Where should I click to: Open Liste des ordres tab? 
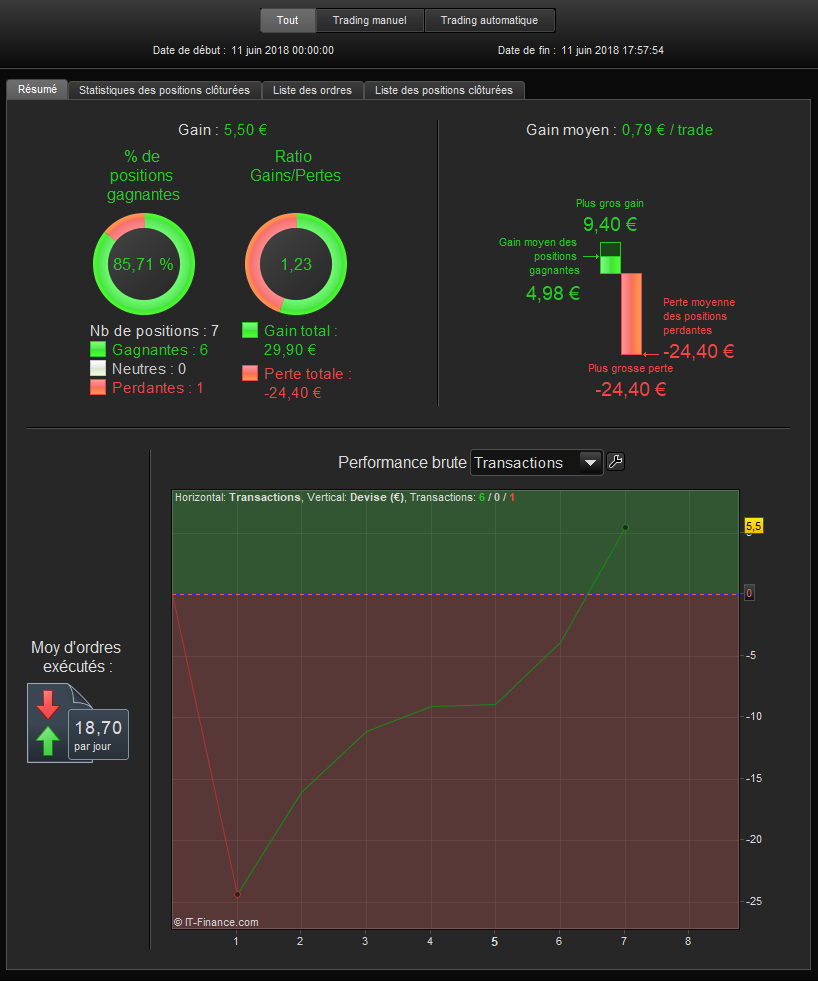(312, 90)
